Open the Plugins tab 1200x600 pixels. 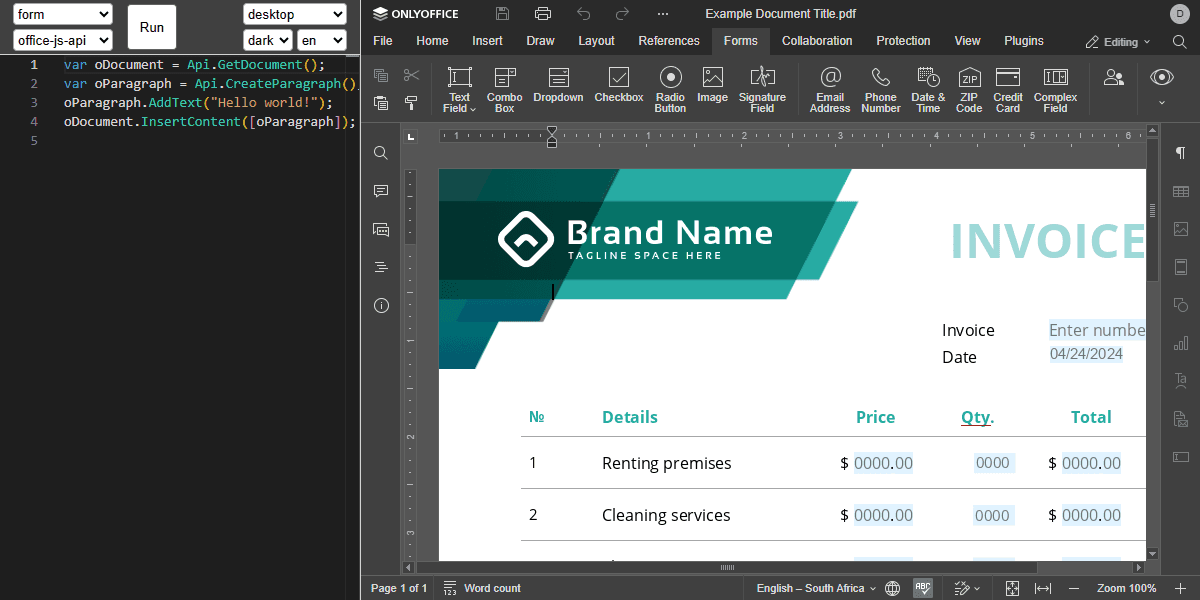click(1024, 41)
